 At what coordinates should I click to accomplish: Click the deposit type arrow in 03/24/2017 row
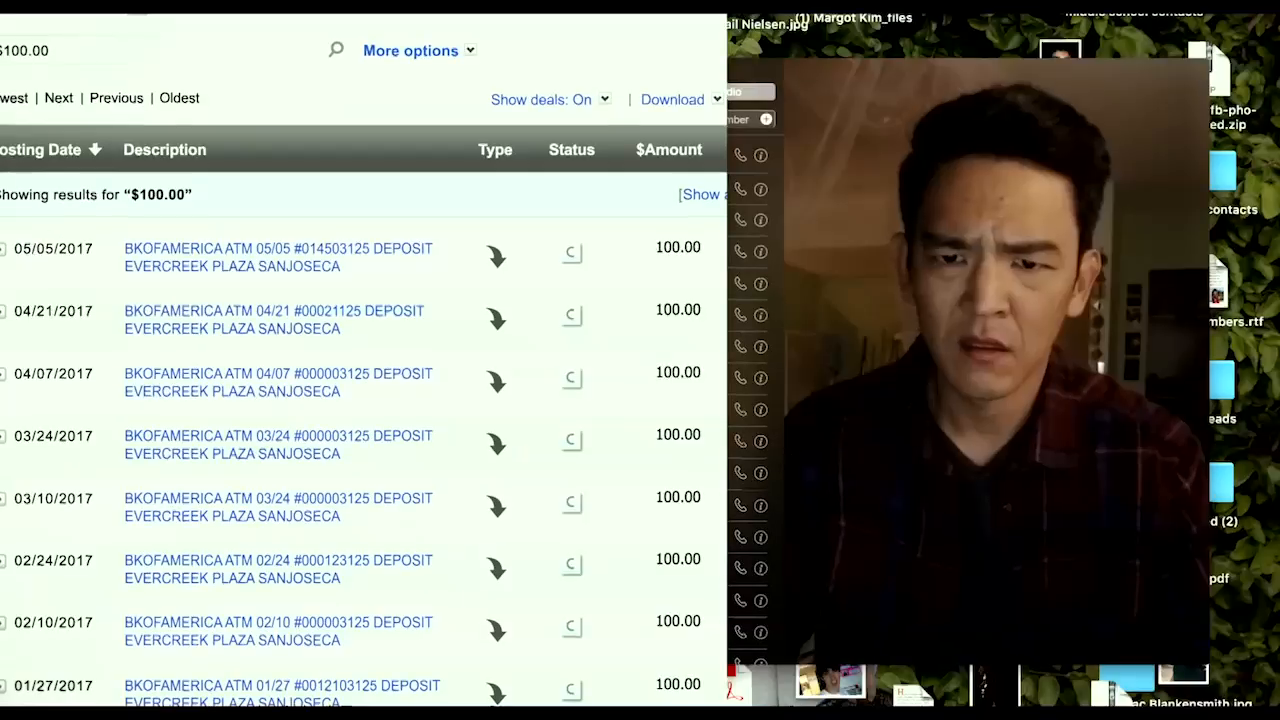[x=497, y=444]
